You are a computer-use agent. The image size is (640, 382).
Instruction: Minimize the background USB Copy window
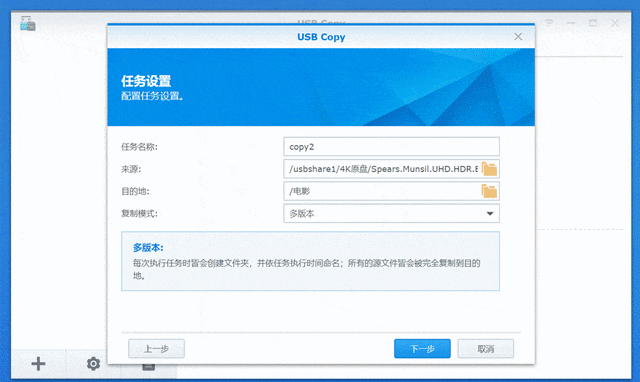571,23
